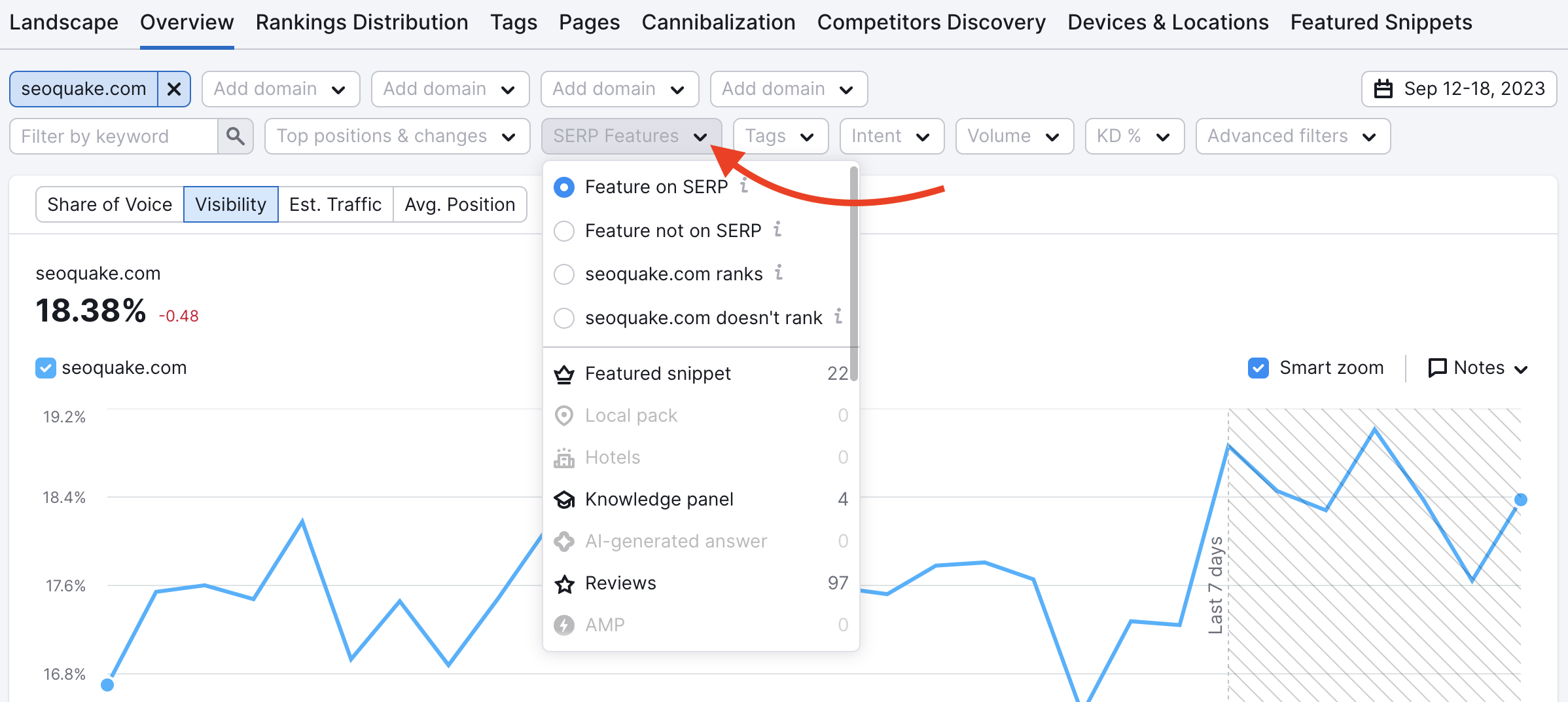Click the Local pack pin icon
The width and height of the screenshot is (1568, 702).
(x=564, y=416)
